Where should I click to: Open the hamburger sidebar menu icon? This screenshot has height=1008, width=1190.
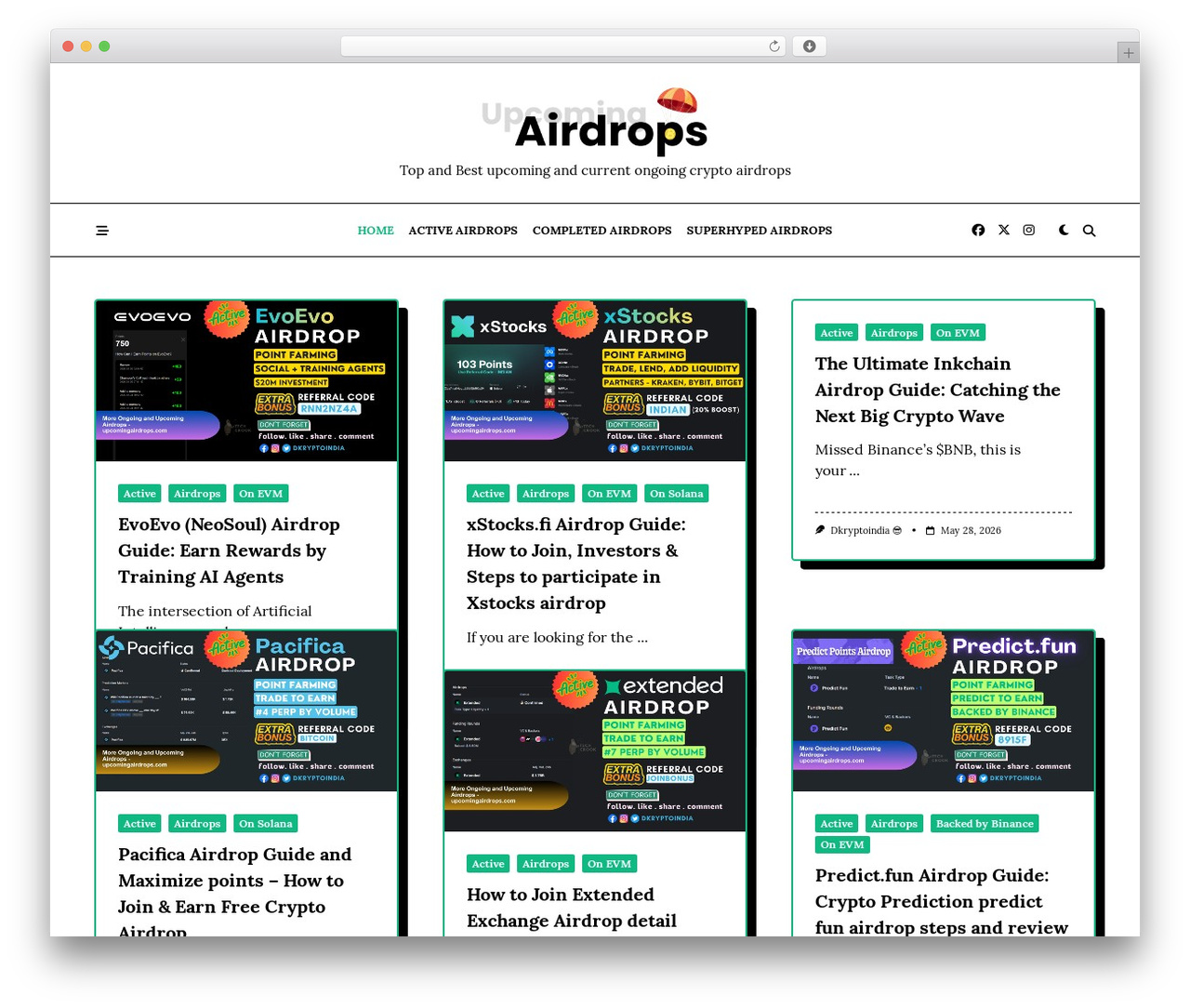tap(102, 231)
